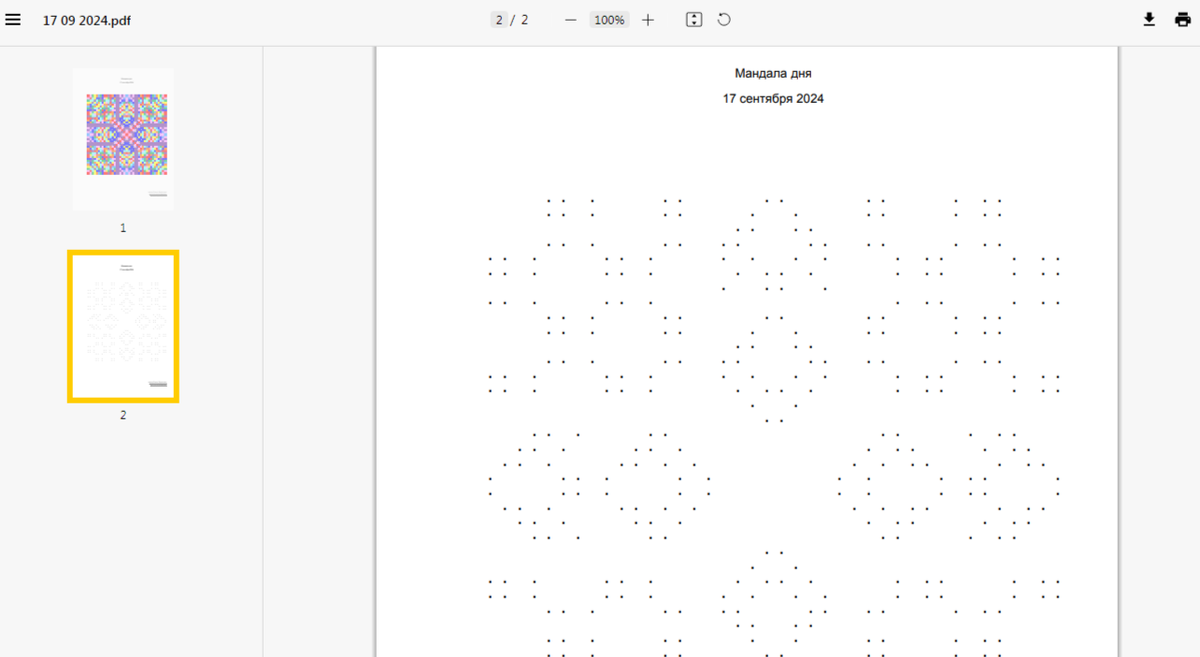Print the document
This screenshot has height=657, width=1200.
tap(1183, 20)
